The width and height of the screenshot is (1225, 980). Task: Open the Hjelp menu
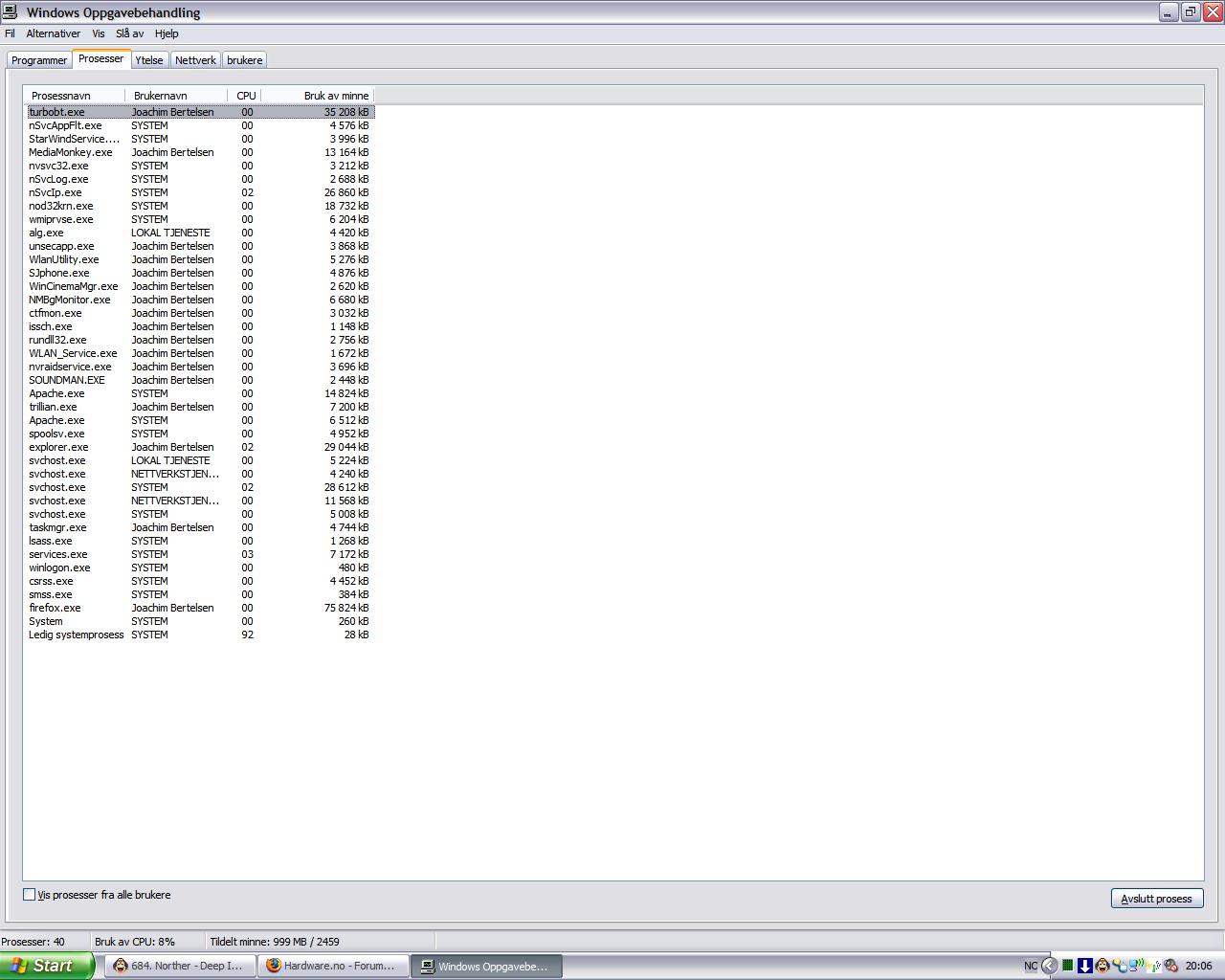[x=167, y=33]
